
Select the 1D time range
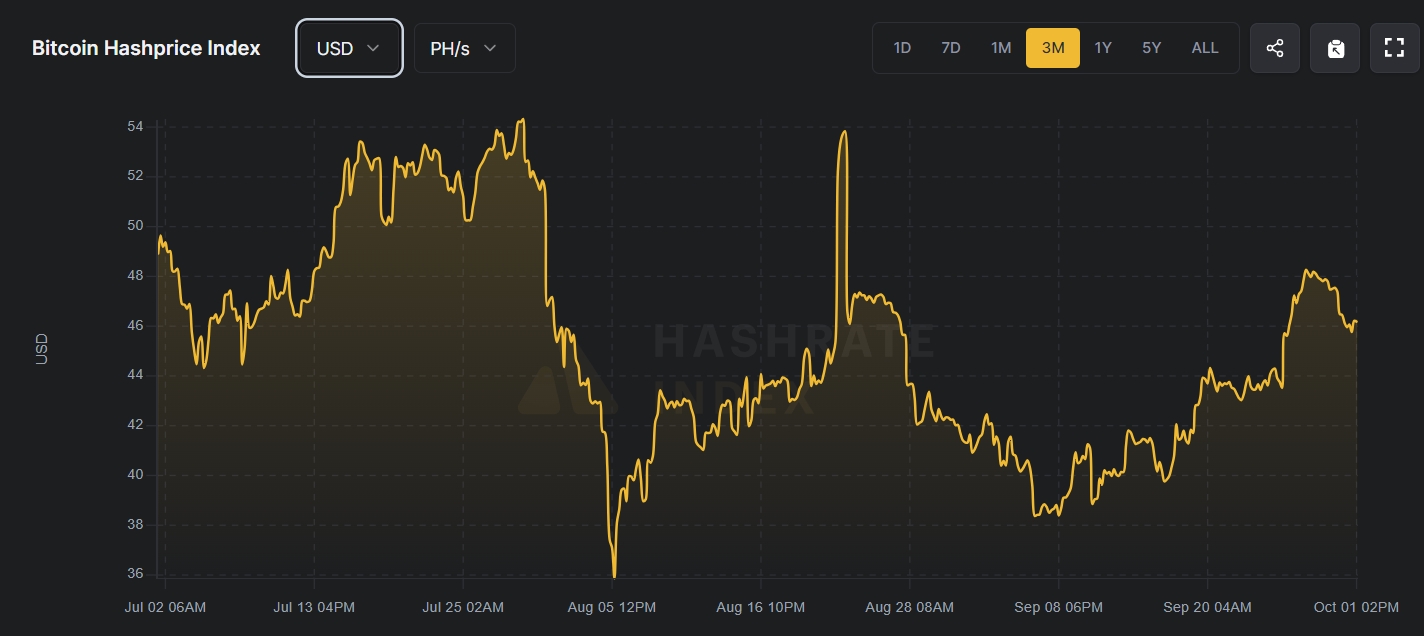902,48
